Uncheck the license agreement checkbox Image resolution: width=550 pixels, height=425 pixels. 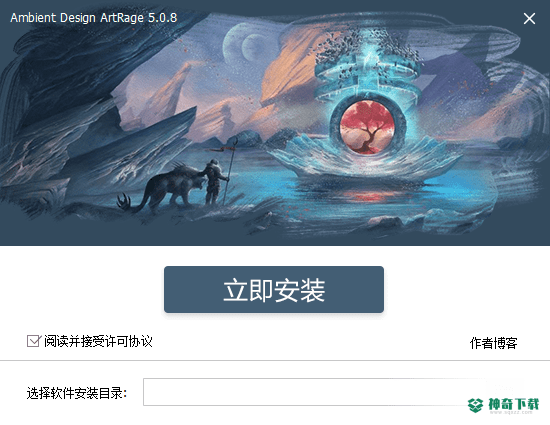click(x=33, y=341)
